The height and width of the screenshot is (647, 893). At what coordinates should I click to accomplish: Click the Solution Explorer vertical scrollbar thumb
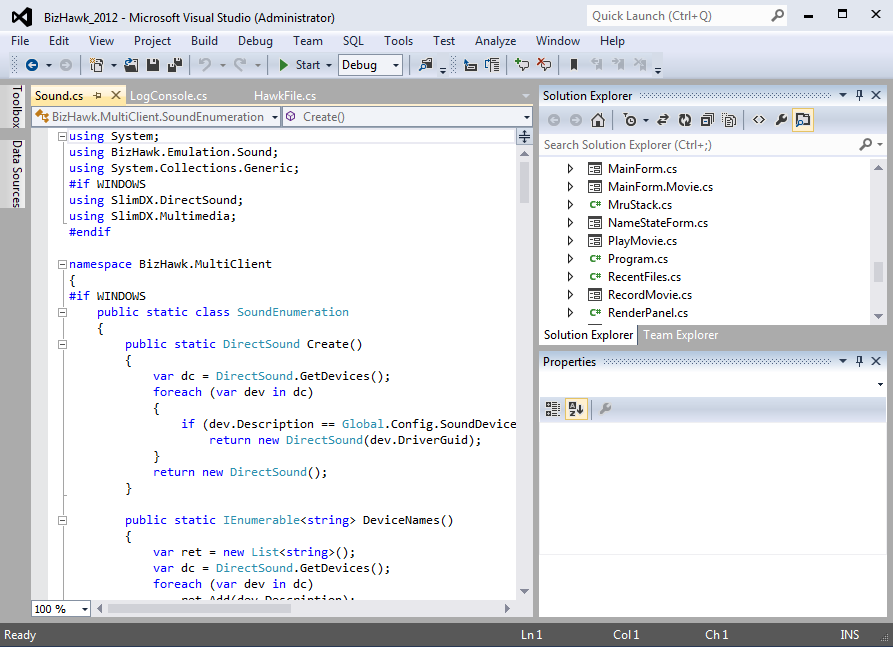[878, 272]
